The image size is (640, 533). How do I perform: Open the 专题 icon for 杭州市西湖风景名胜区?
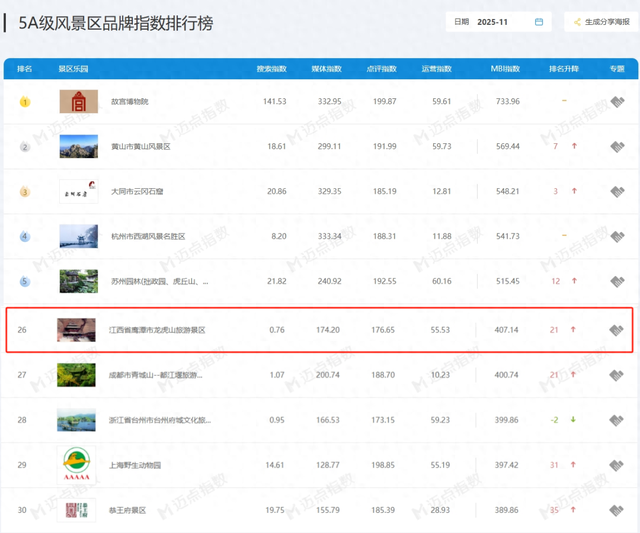617,236
